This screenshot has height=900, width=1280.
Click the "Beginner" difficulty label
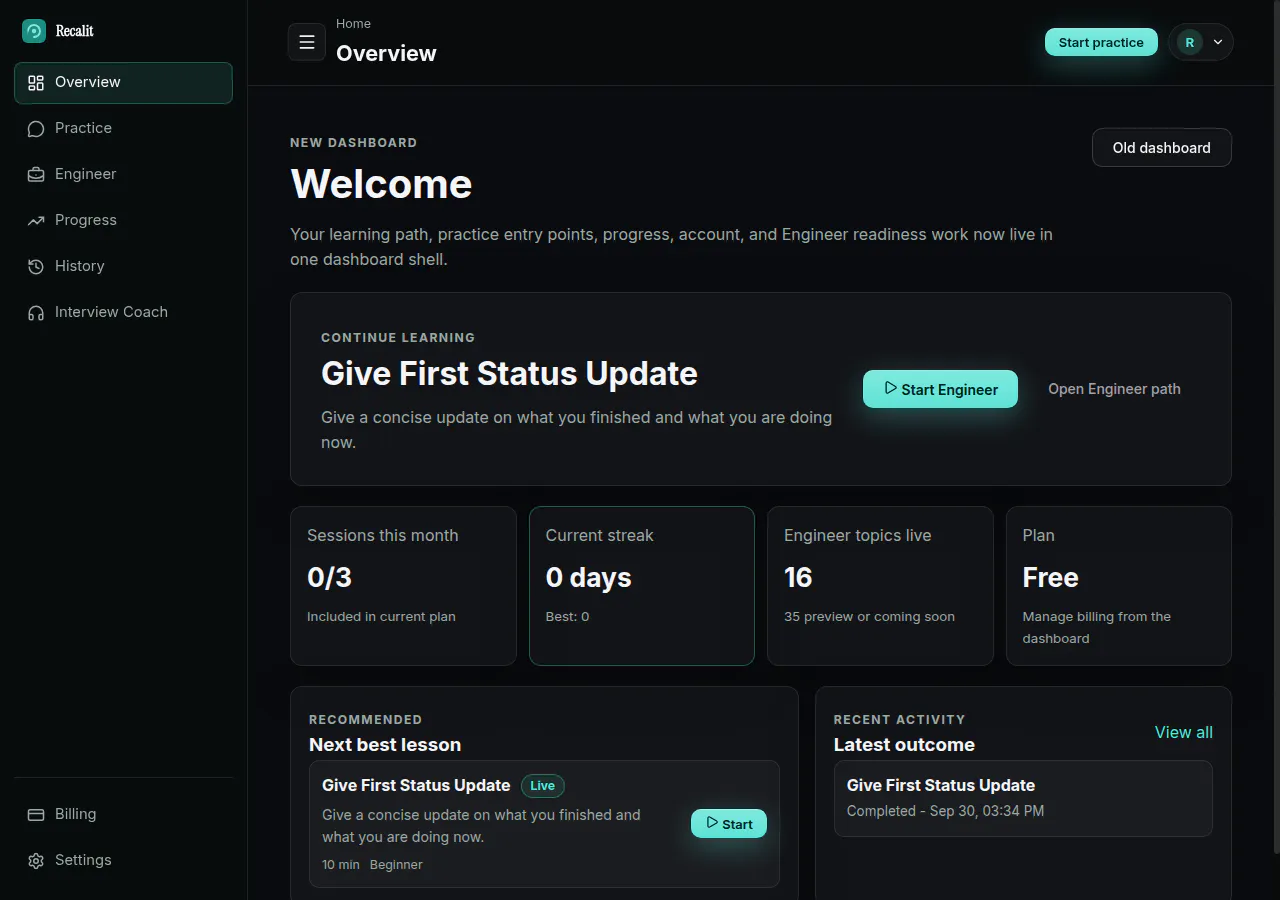click(396, 865)
